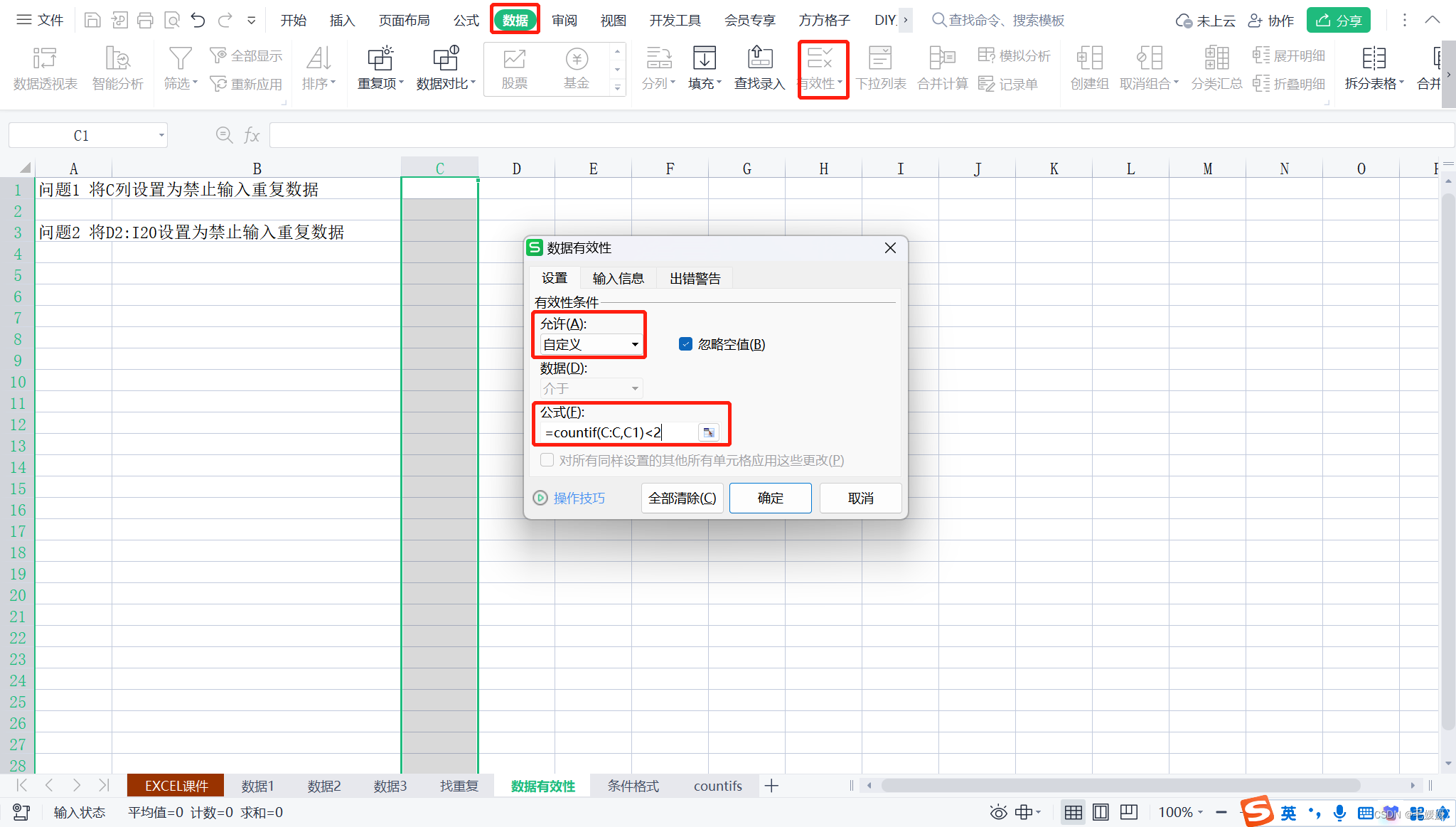This screenshot has height=827, width=1456.
Task: Click the add new sheet plus icon
Action: [771, 786]
